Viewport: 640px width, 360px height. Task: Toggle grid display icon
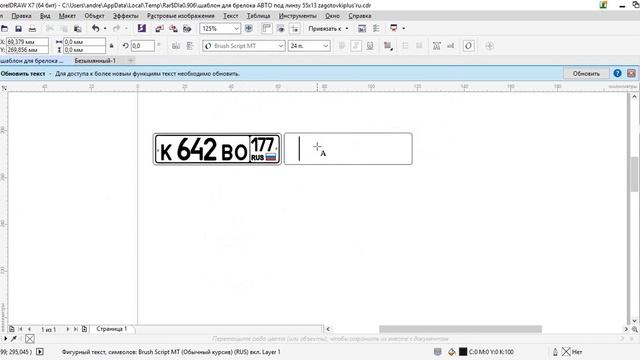(x=280, y=28)
